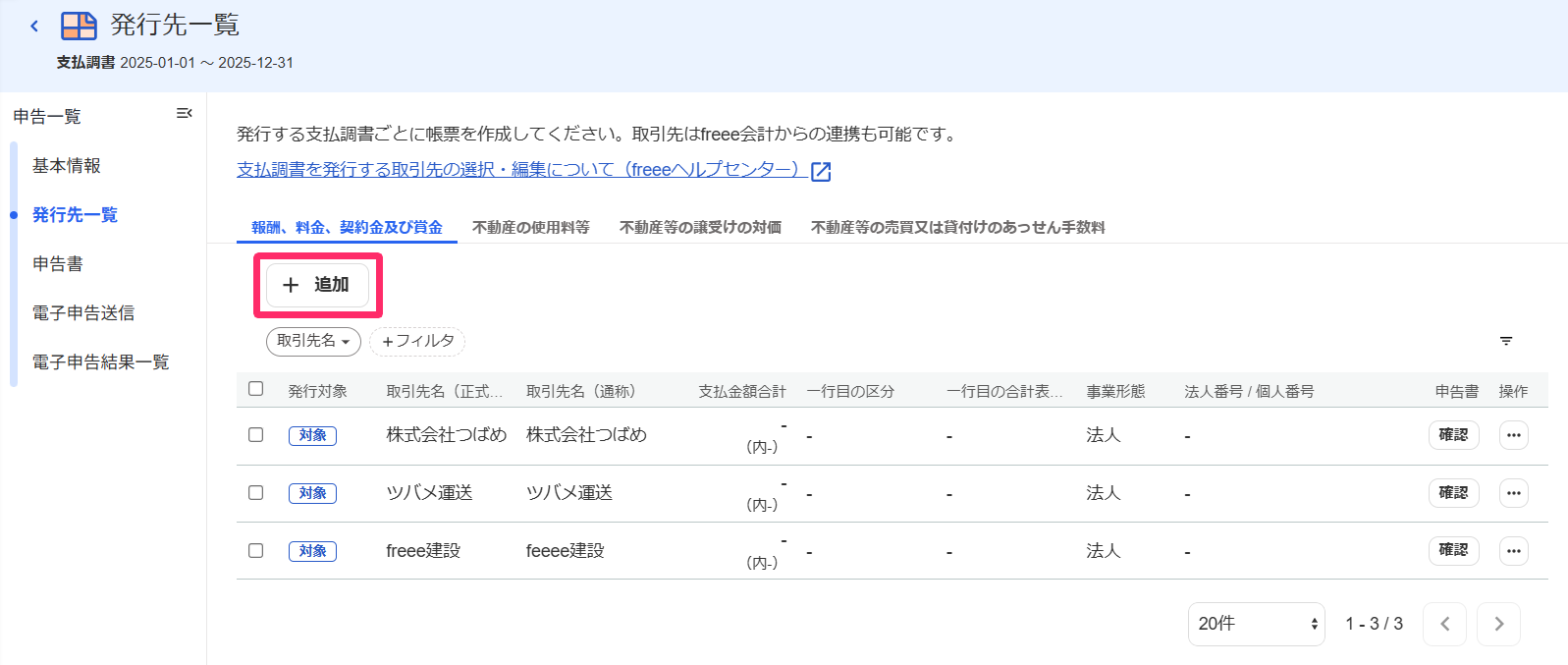Click external link icon beside help link

click(x=821, y=172)
